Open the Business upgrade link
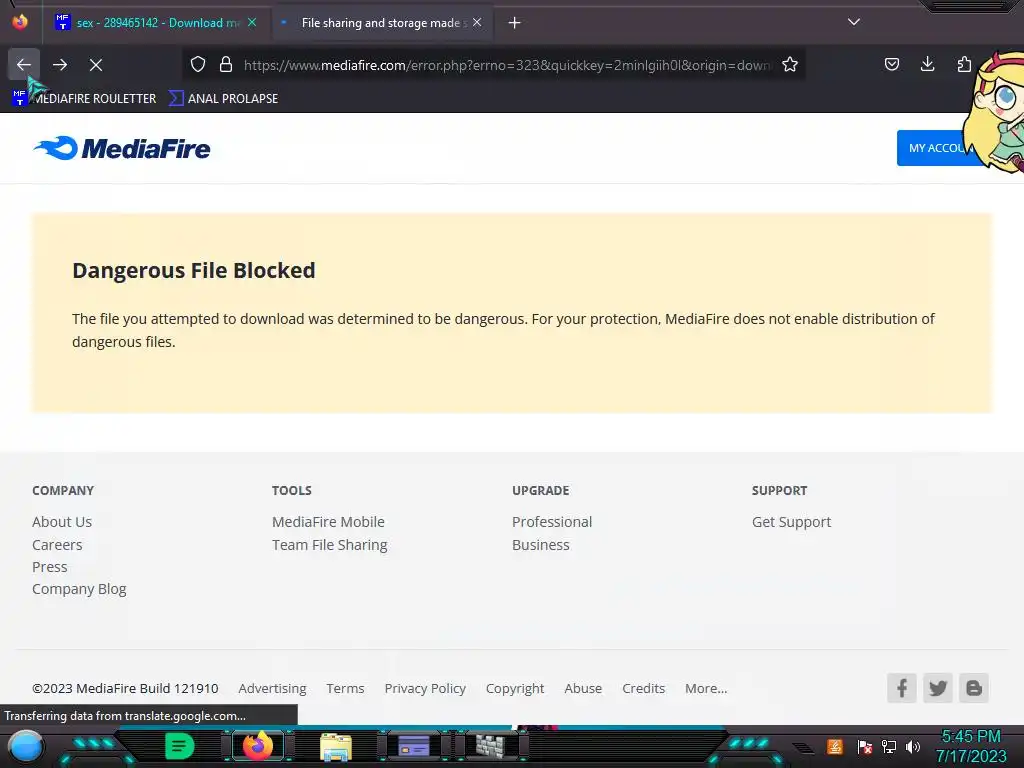Image resolution: width=1024 pixels, height=768 pixels. 541,545
